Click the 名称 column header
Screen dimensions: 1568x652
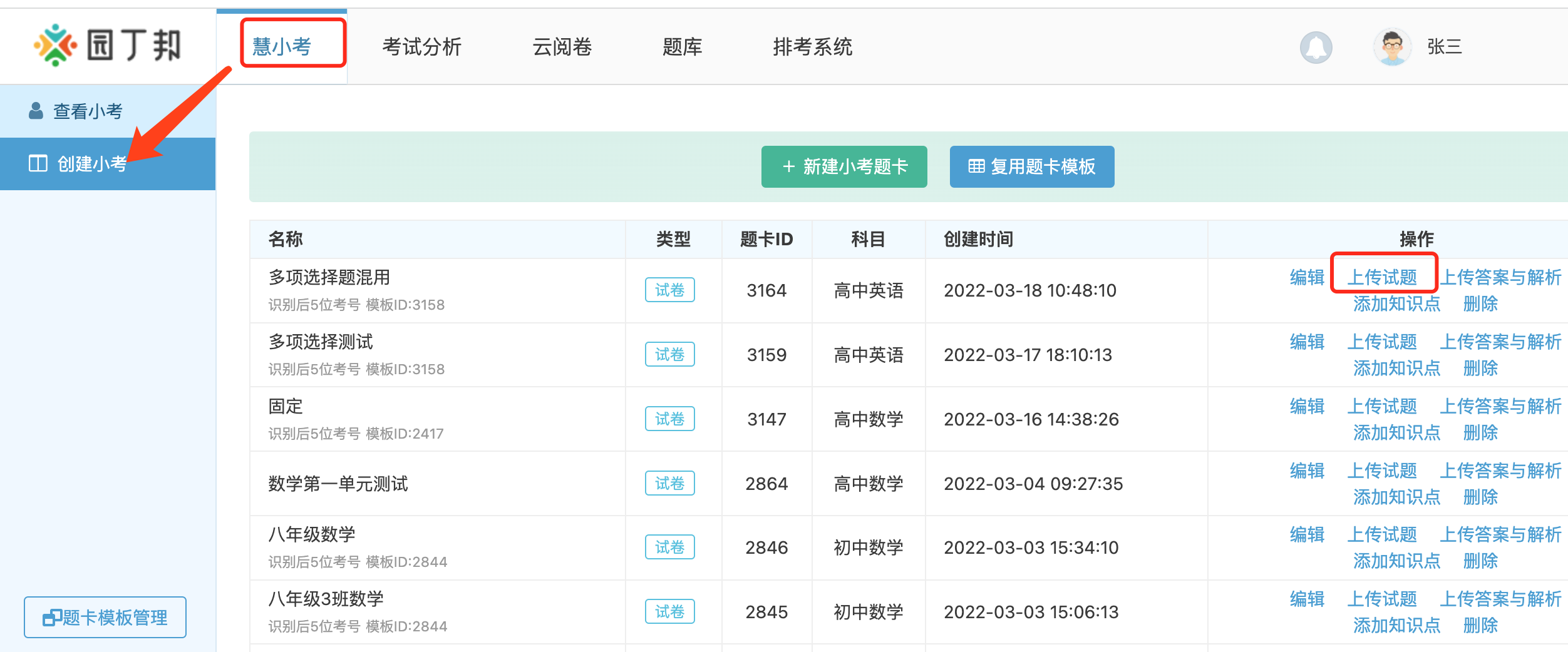pos(286,239)
